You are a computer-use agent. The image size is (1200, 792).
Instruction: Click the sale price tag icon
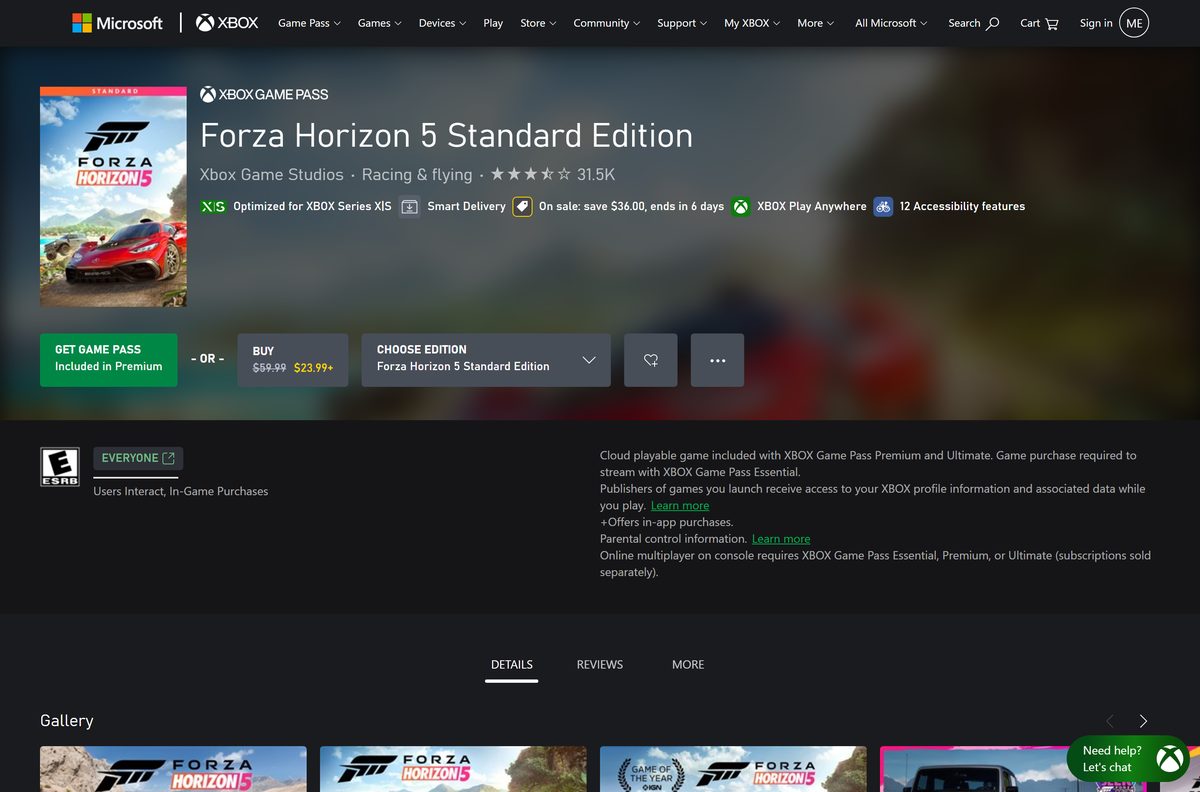[522, 207]
